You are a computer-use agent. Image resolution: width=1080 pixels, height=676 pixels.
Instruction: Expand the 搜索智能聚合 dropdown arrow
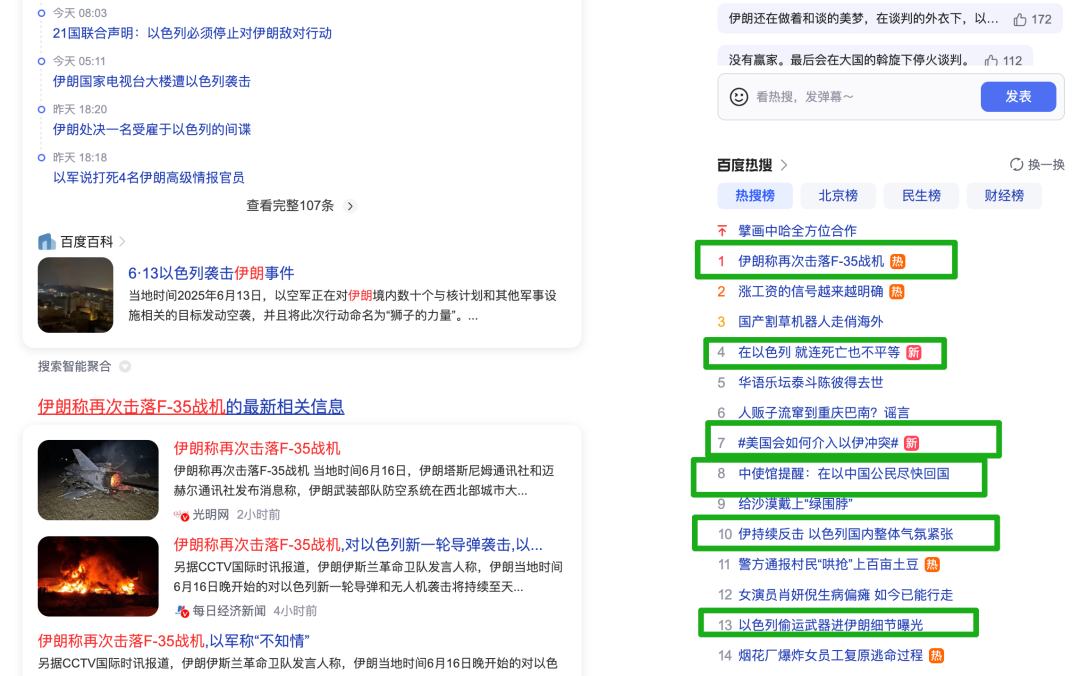point(125,367)
